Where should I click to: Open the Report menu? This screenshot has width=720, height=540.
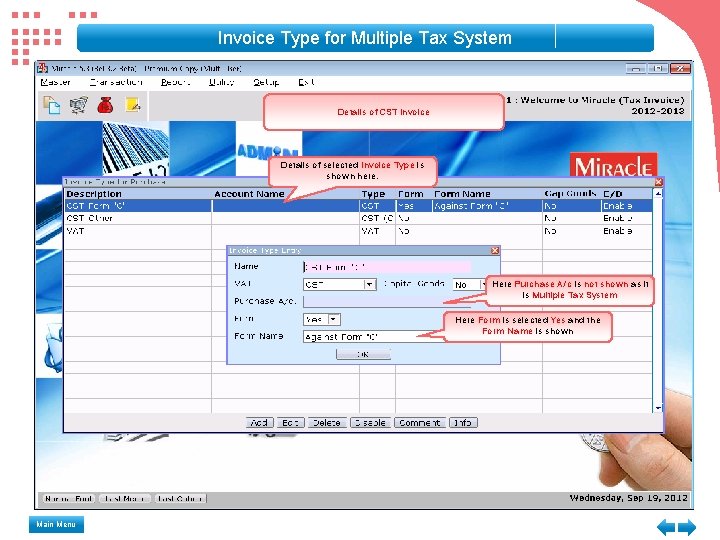pos(175,82)
